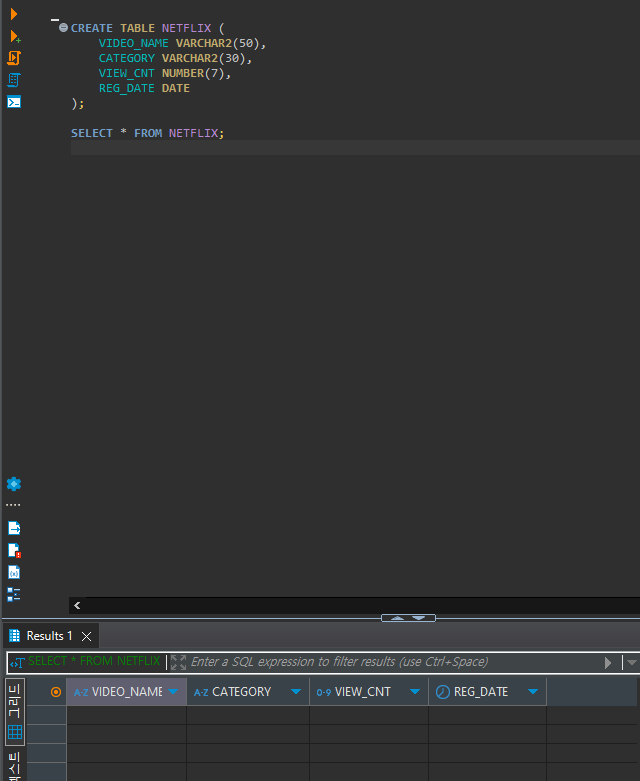
Task: Click the A-Z type icon of CATEGORY
Action: click(x=201, y=692)
